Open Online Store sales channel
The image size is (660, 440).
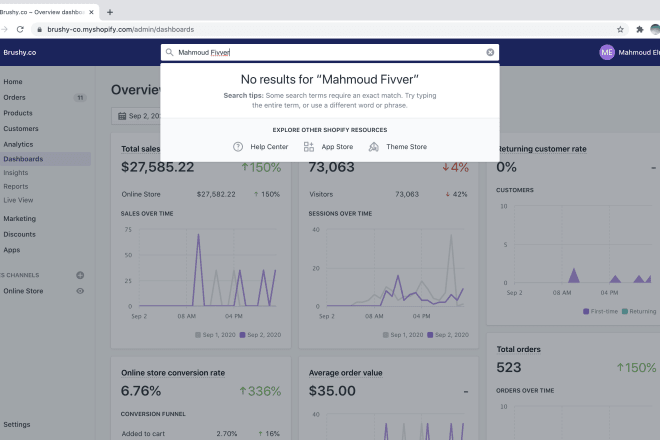click(x=24, y=291)
